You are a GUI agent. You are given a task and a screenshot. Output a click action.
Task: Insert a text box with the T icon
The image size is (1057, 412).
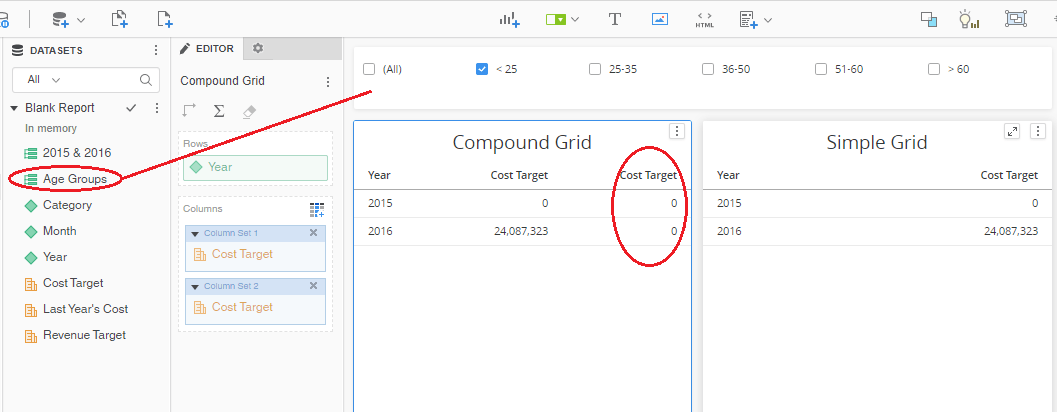point(615,19)
